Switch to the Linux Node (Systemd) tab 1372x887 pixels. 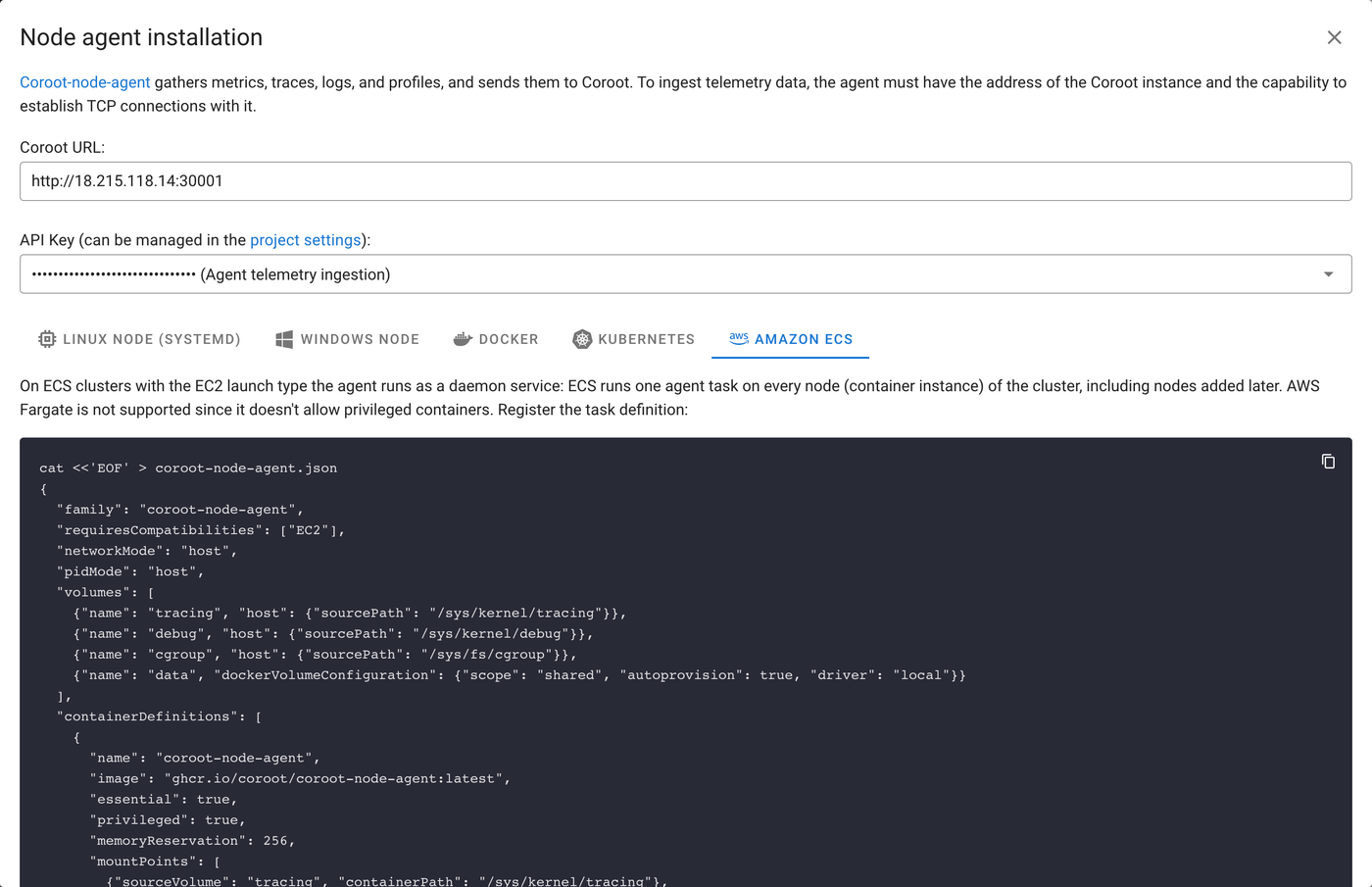click(x=139, y=339)
